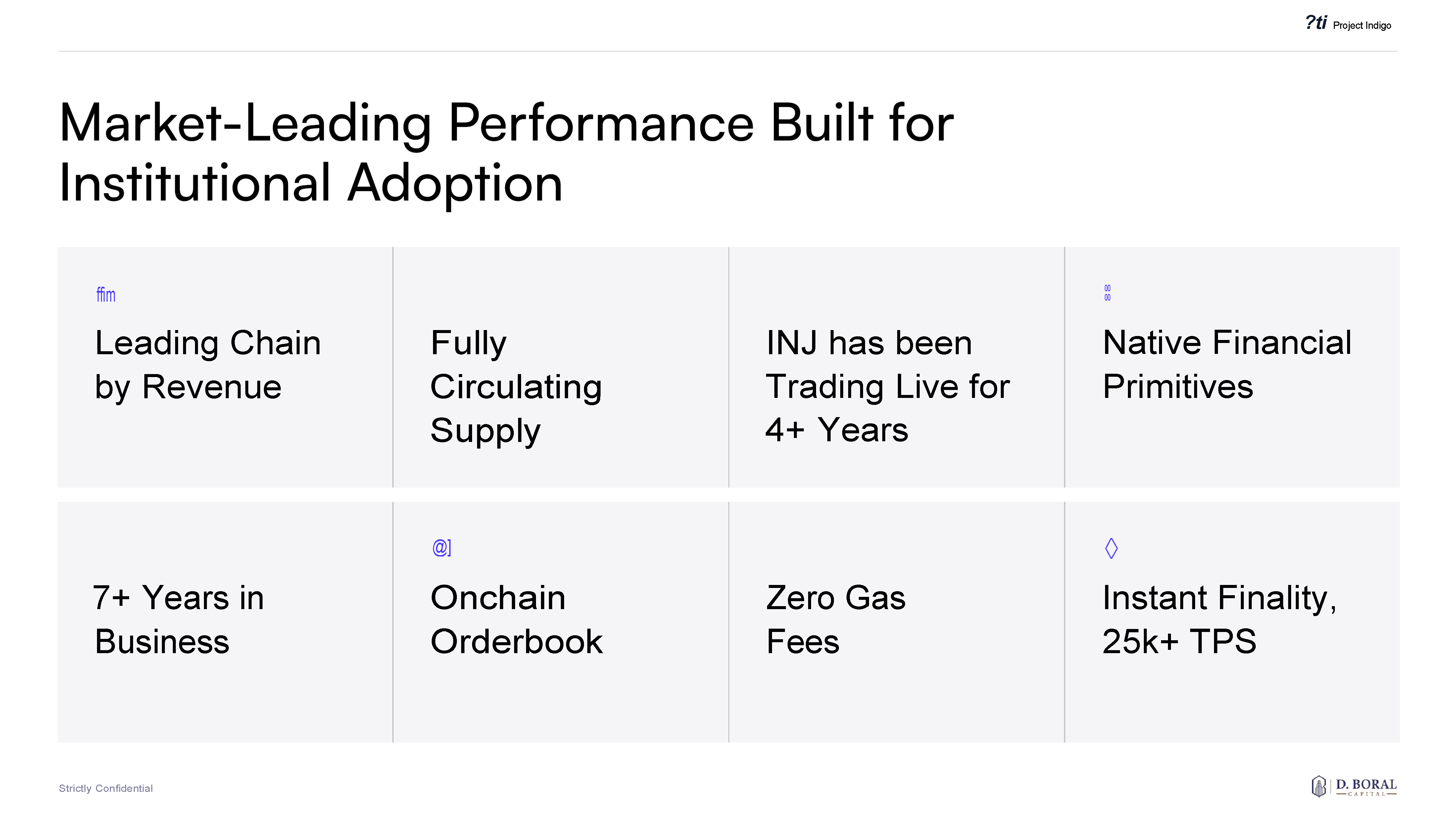1456x819 pixels.
Task: Click the Instant Finality, 25k+ TPS text
Action: click(x=1219, y=619)
